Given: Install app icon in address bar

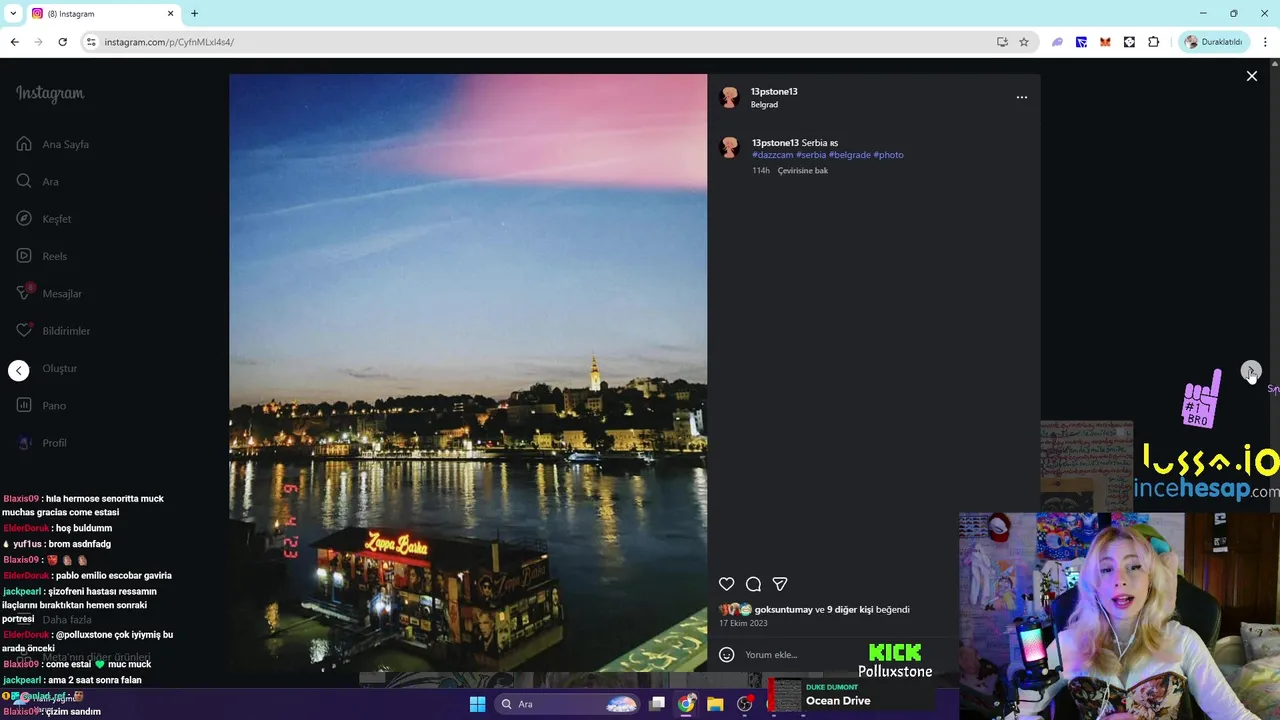Looking at the screenshot, I should (1002, 42).
